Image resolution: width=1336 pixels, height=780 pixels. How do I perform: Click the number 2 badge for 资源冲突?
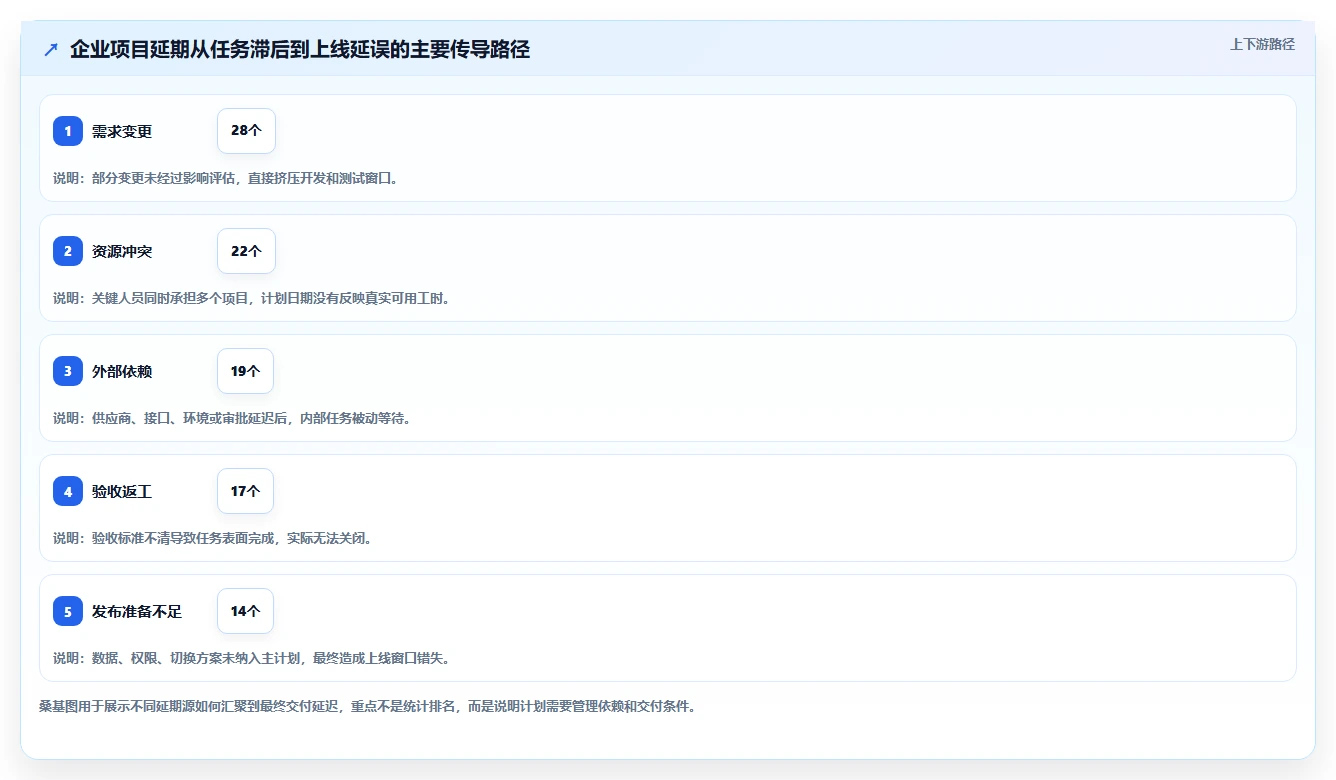(68, 251)
